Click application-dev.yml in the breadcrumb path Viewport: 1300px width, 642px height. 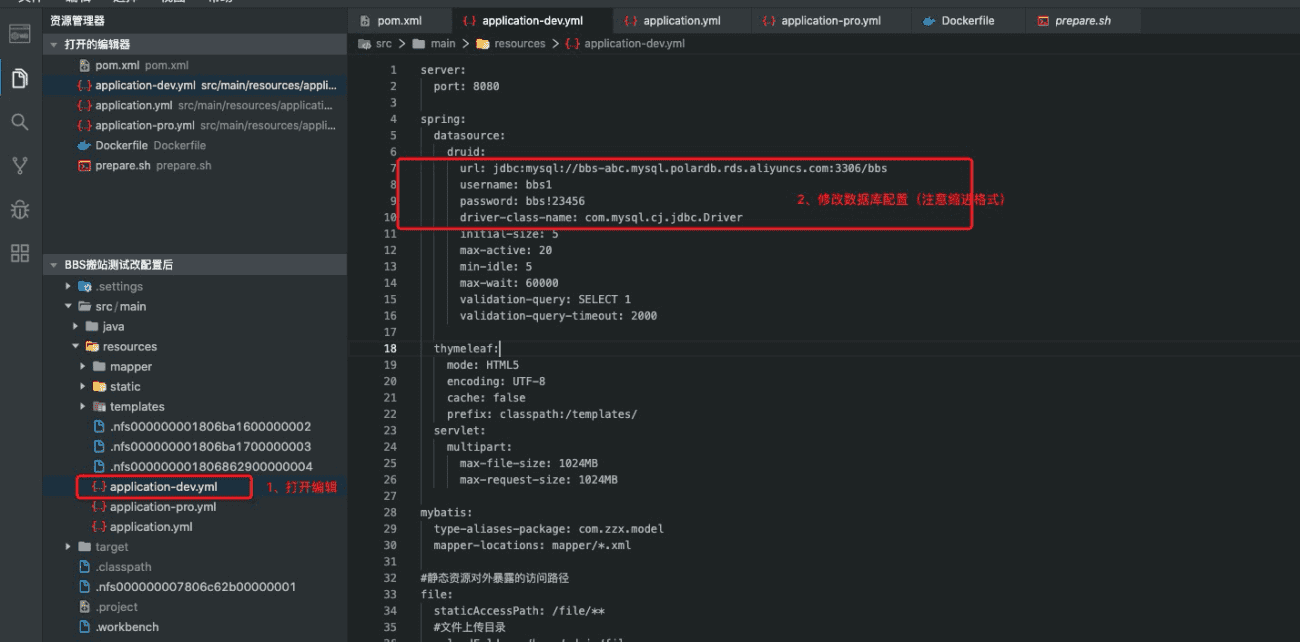pyautogui.click(x=635, y=44)
